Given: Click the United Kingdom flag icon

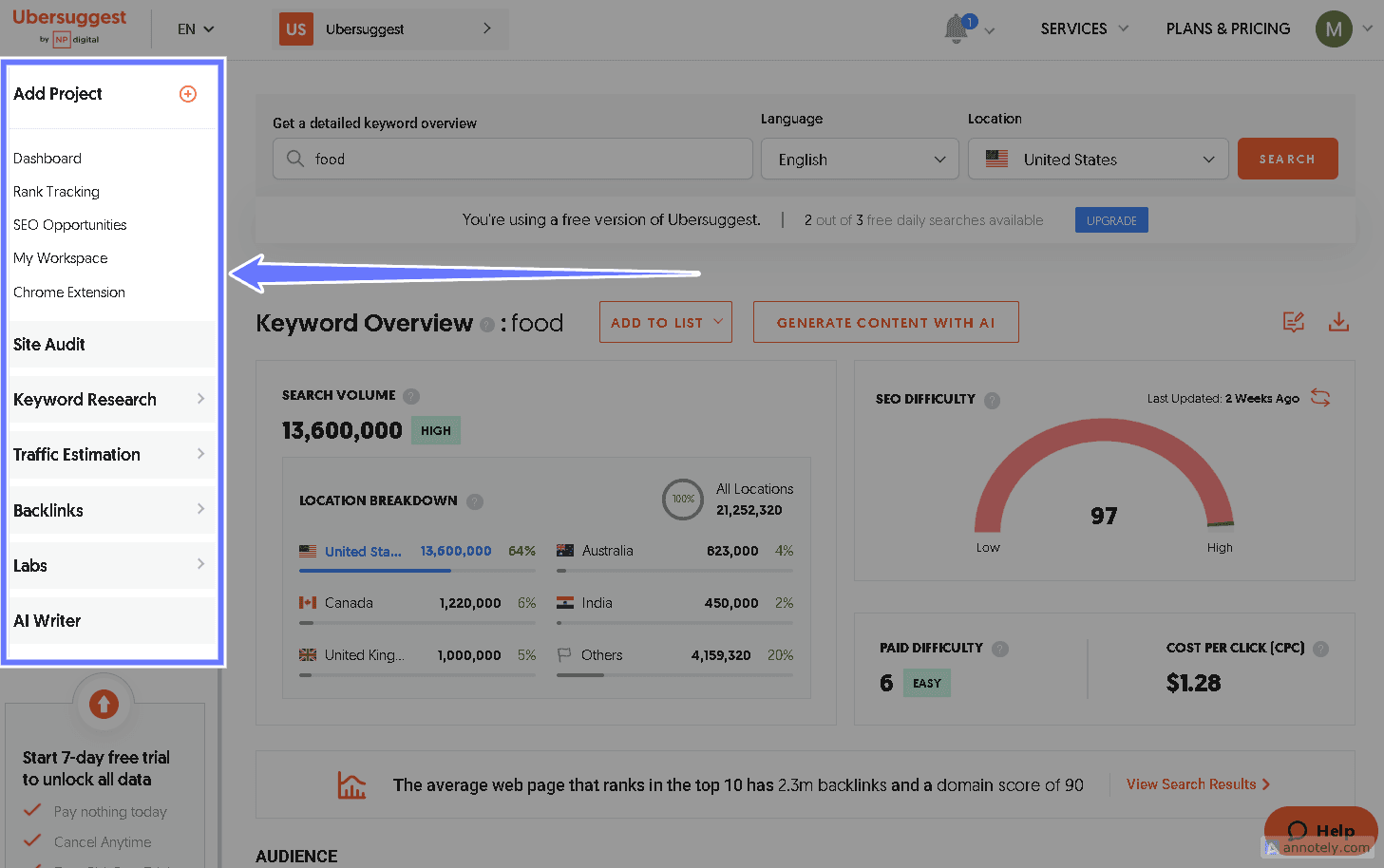Looking at the screenshot, I should click(x=308, y=655).
